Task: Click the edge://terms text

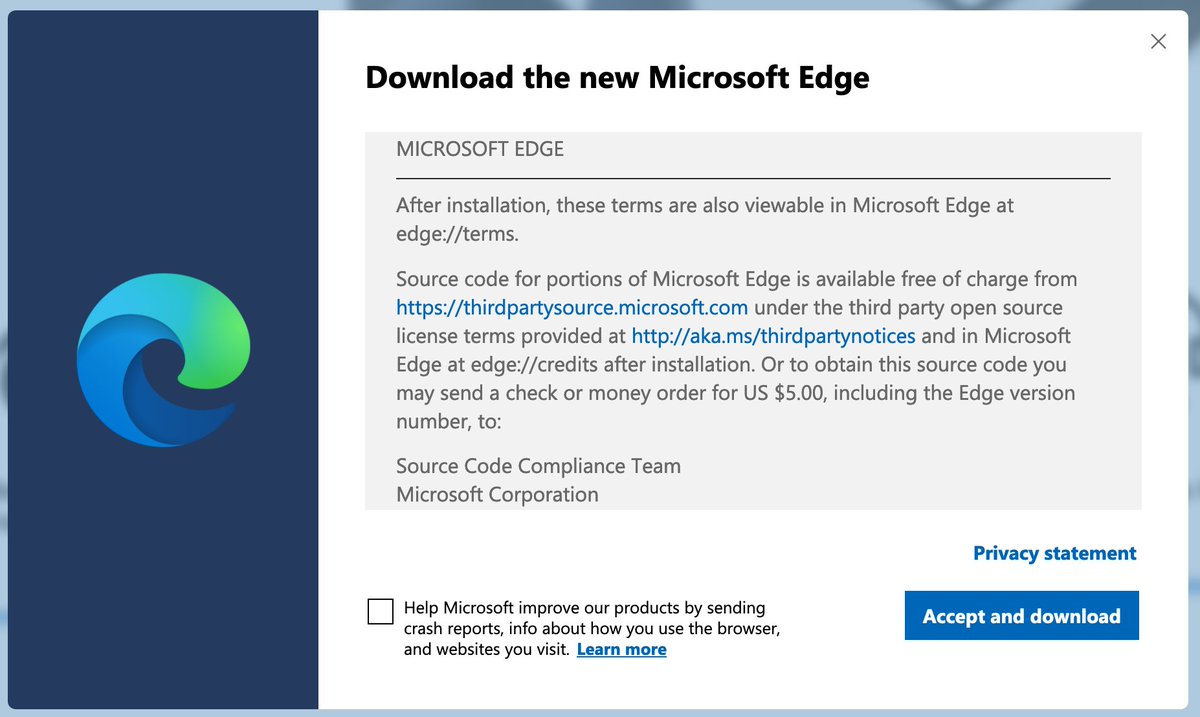Action: (457, 233)
